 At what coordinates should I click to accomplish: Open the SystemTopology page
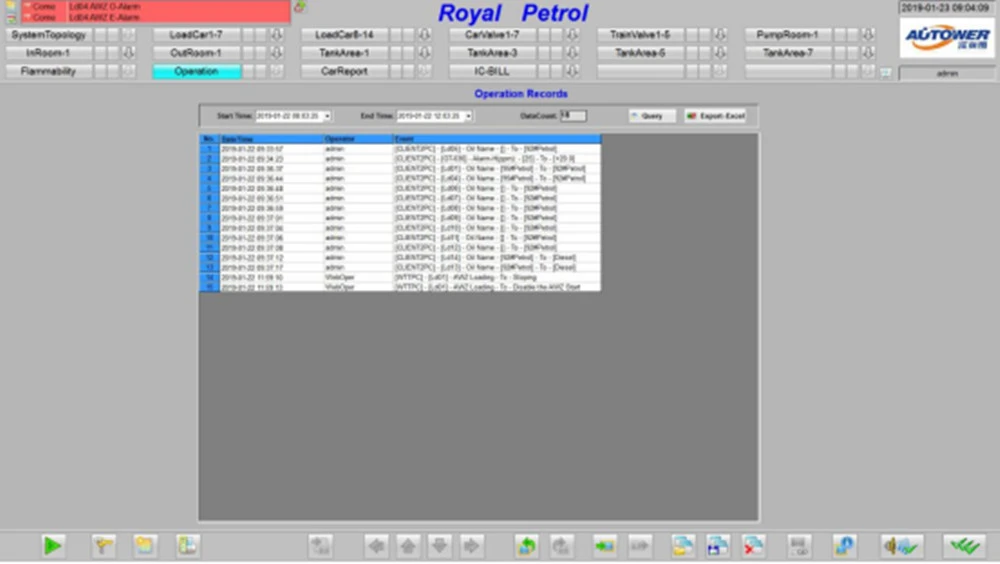tap(48, 34)
